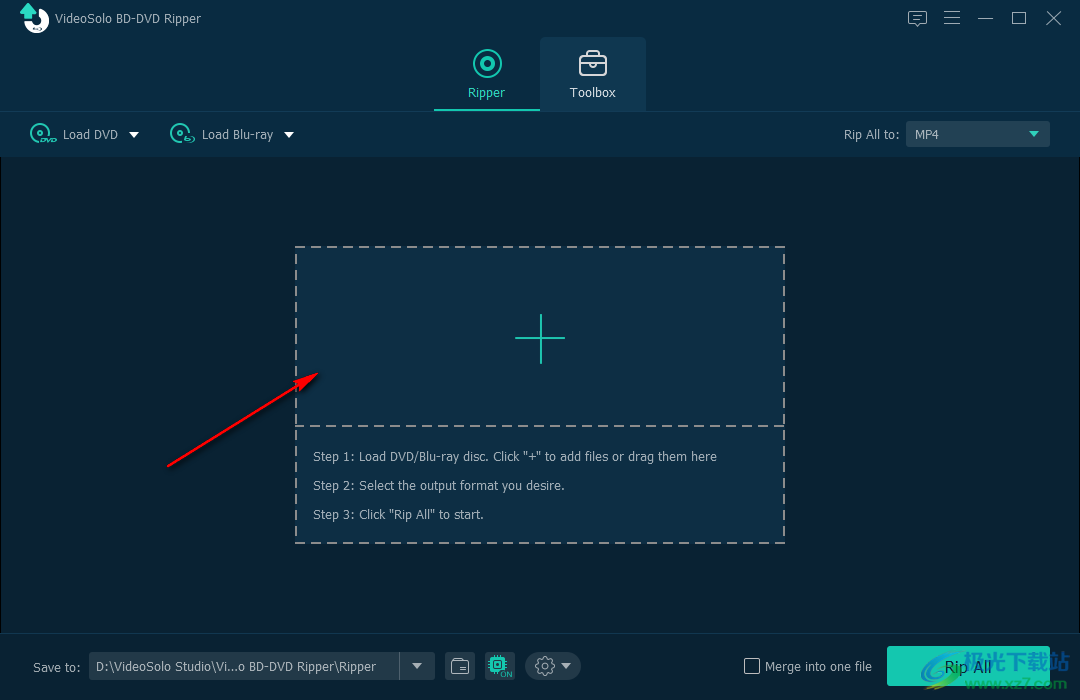Click the Load DVD label

[x=90, y=135]
